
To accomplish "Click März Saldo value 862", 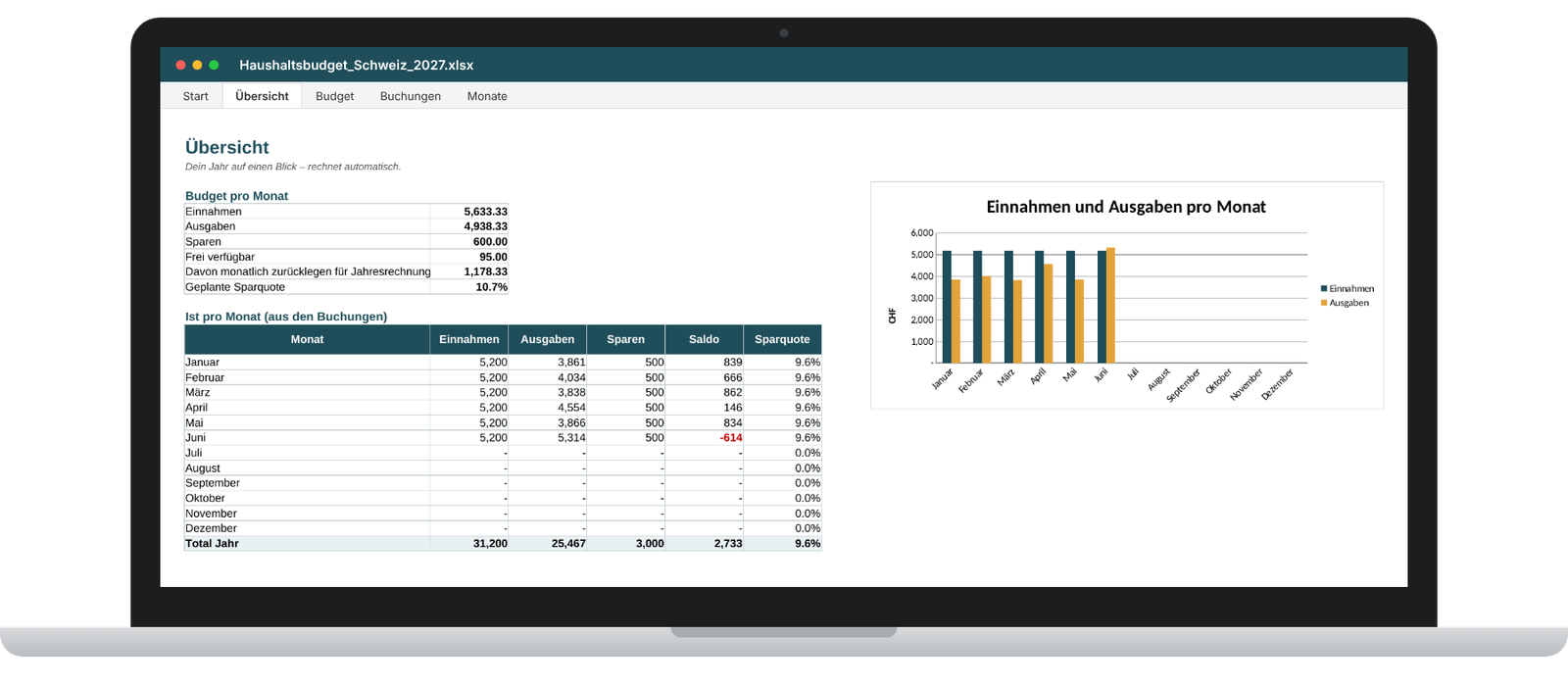I will [733, 392].
